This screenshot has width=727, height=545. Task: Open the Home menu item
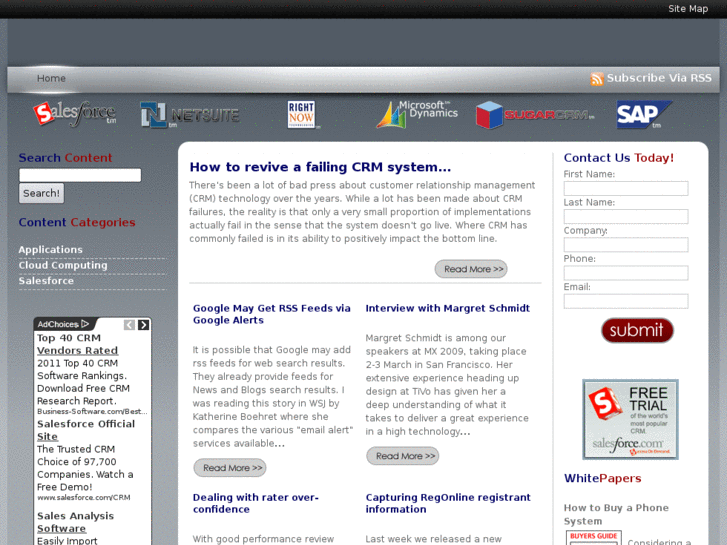point(51,78)
